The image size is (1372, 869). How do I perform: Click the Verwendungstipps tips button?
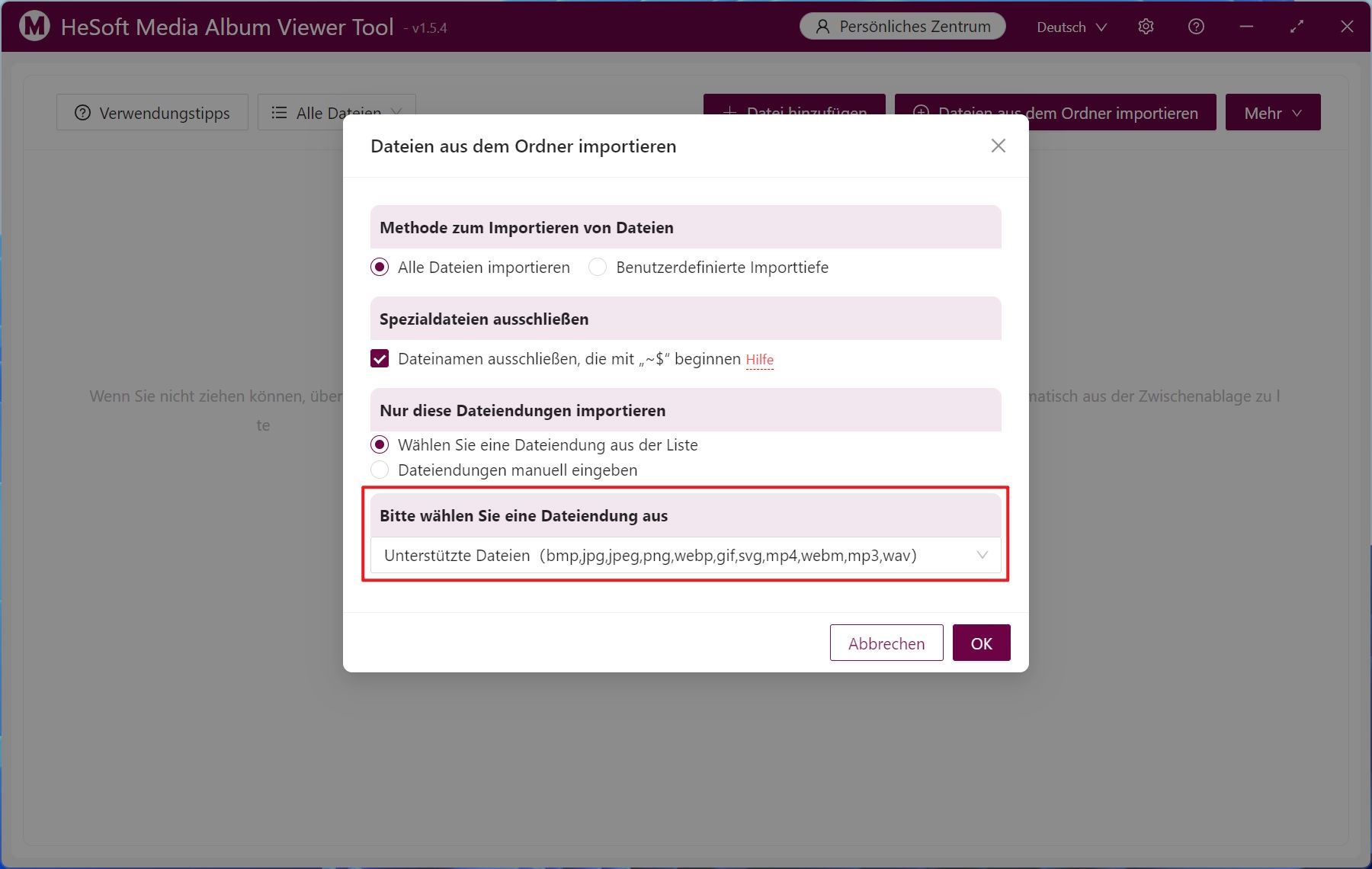click(x=152, y=113)
